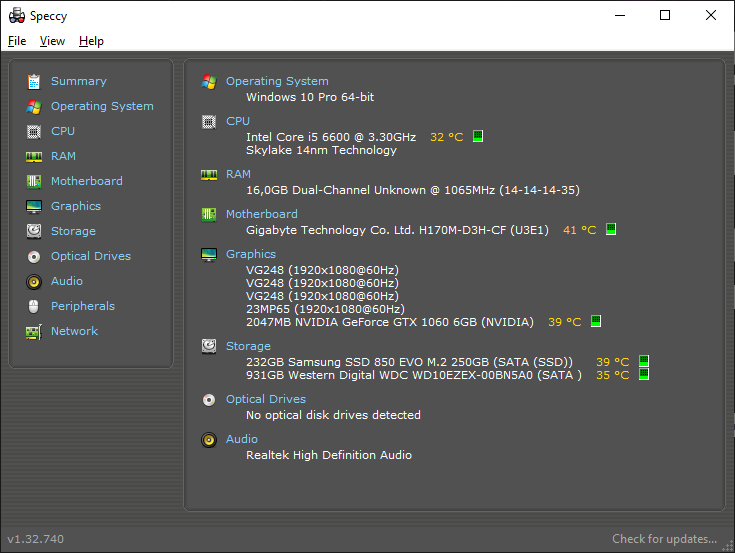This screenshot has width=735, height=553.
Task: Click the Storage hard drive icon in sidebar
Action: [x=34, y=231]
